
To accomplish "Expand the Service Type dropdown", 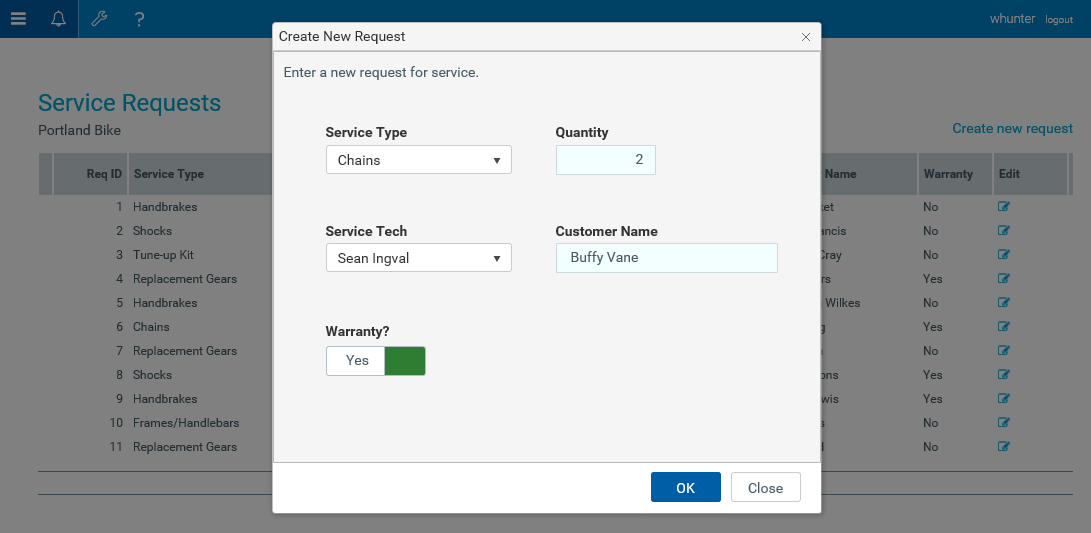I will click(x=418, y=160).
